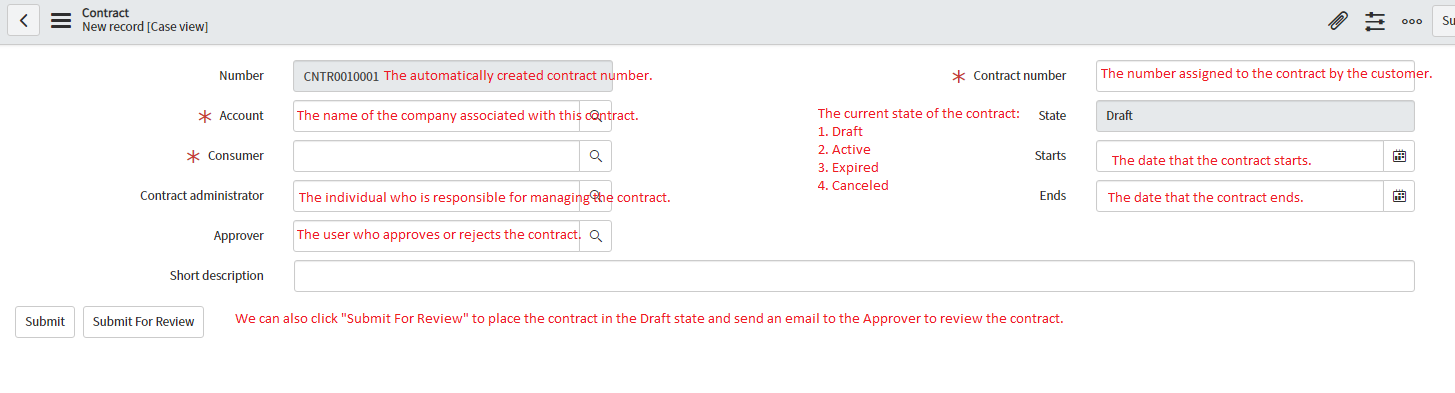Click the Approver lookup magnifier icon
This screenshot has height=393, width=1455.
(595, 236)
